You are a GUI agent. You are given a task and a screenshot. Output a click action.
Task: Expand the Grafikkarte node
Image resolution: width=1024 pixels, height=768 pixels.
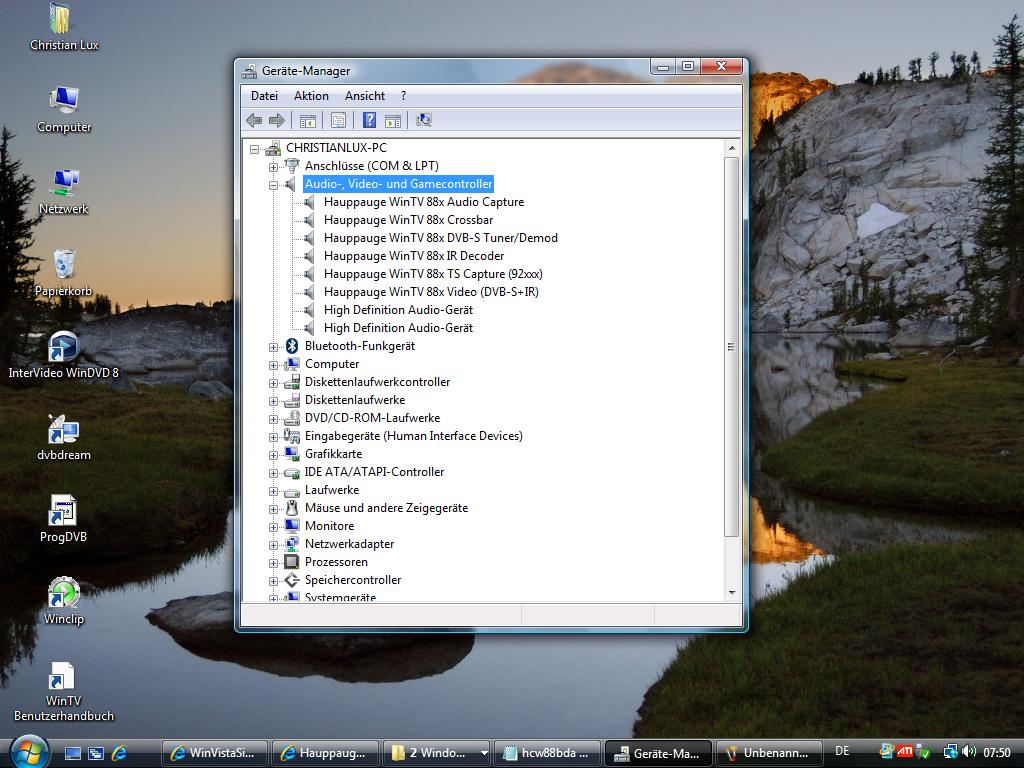[x=273, y=455]
